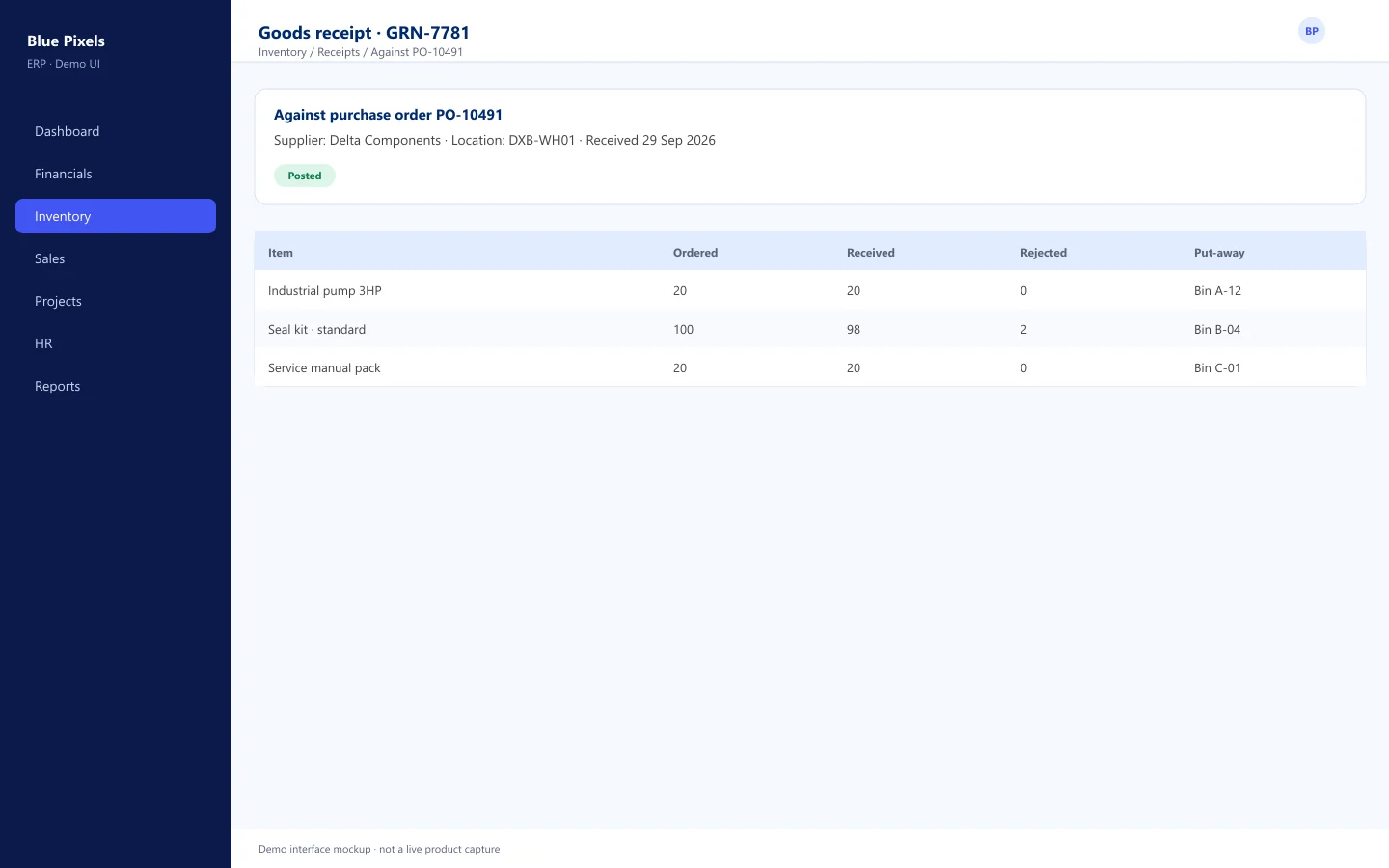Open the HR section
This screenshot has height=868, width=1389.
(116, 343)
